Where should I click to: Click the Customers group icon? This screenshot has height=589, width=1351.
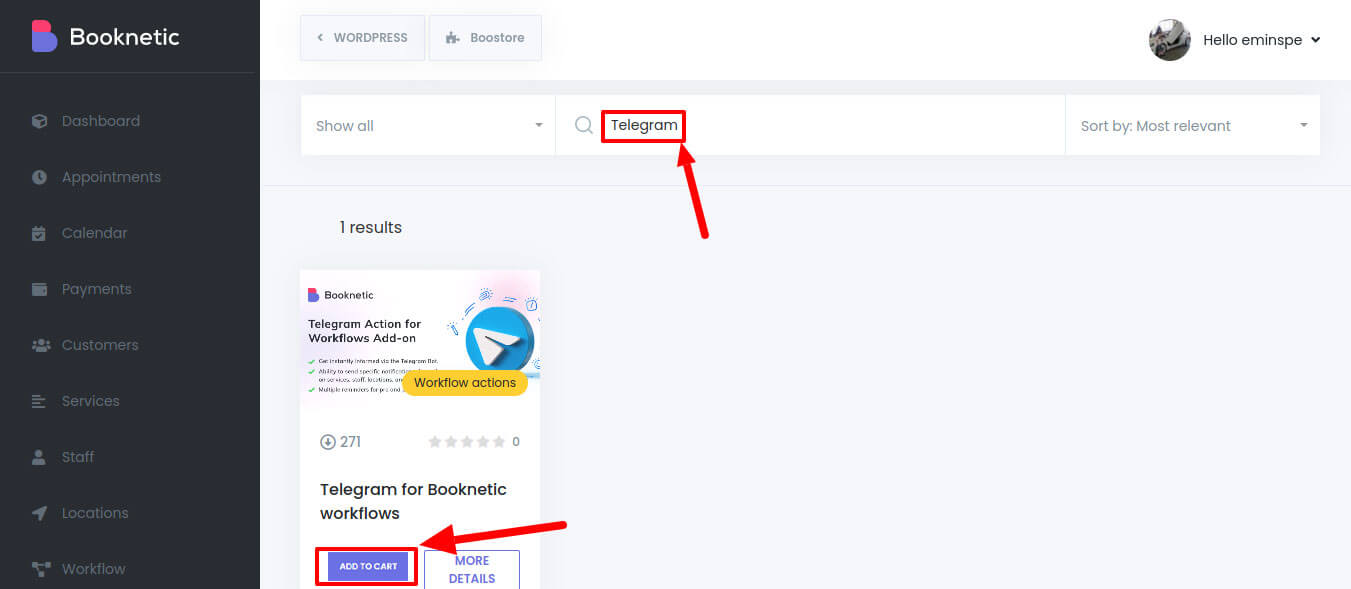(41, 345)
